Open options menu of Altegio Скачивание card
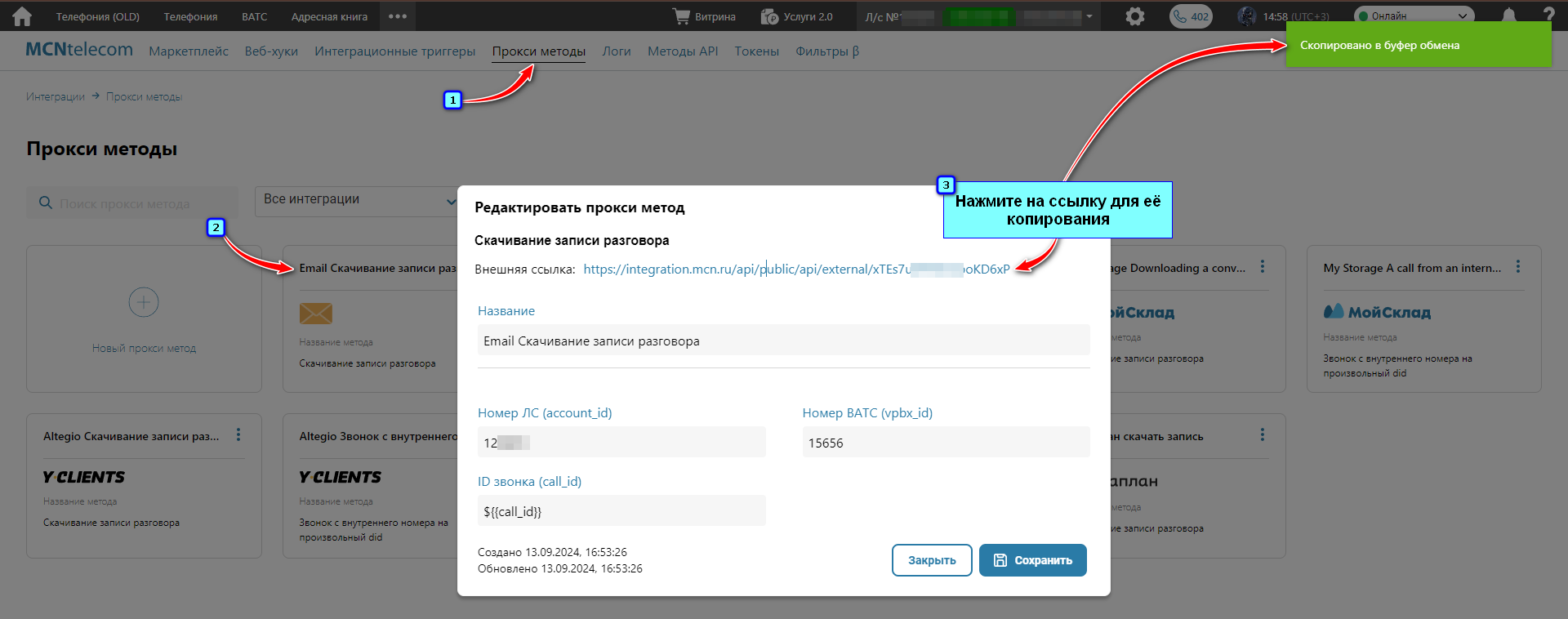The width and height of the screenshot is (1568, 619). (x=238, y=435)
